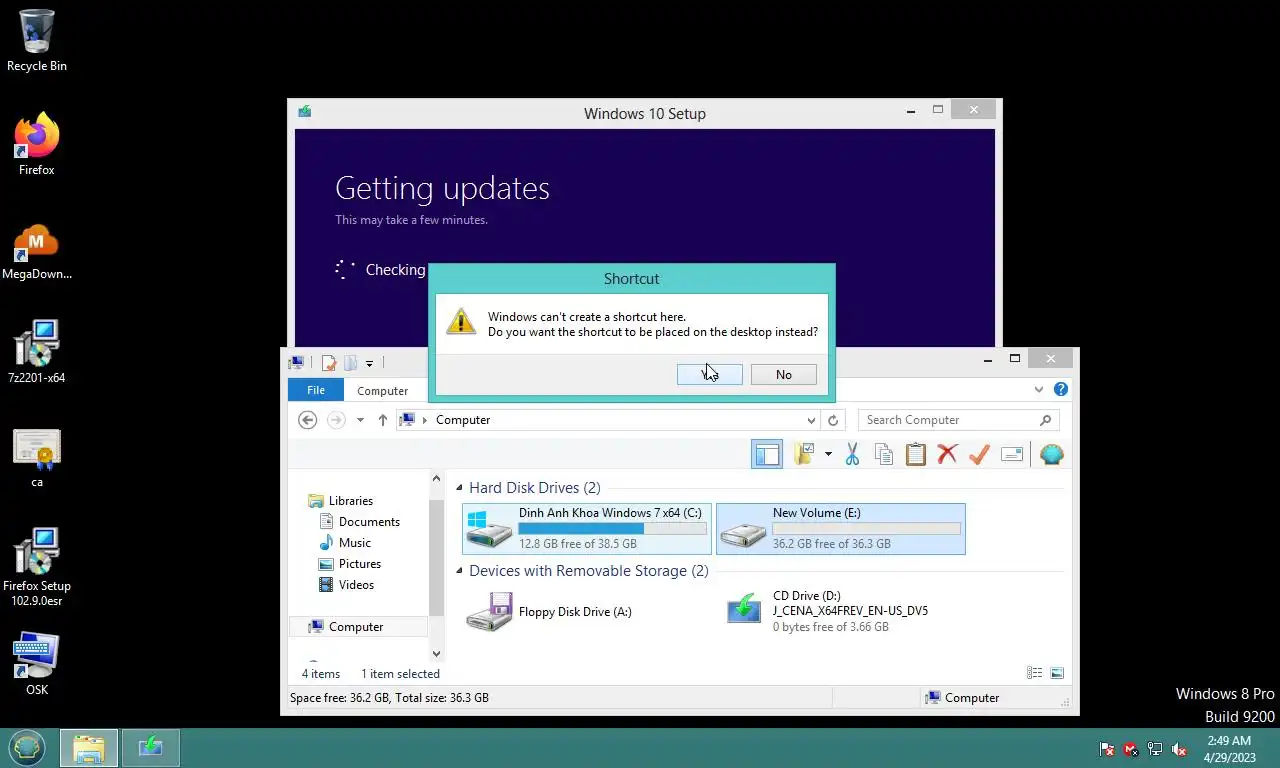Click the New folder quick access icon
This screenshot has height=768, width=1280.
click(350, 363)
